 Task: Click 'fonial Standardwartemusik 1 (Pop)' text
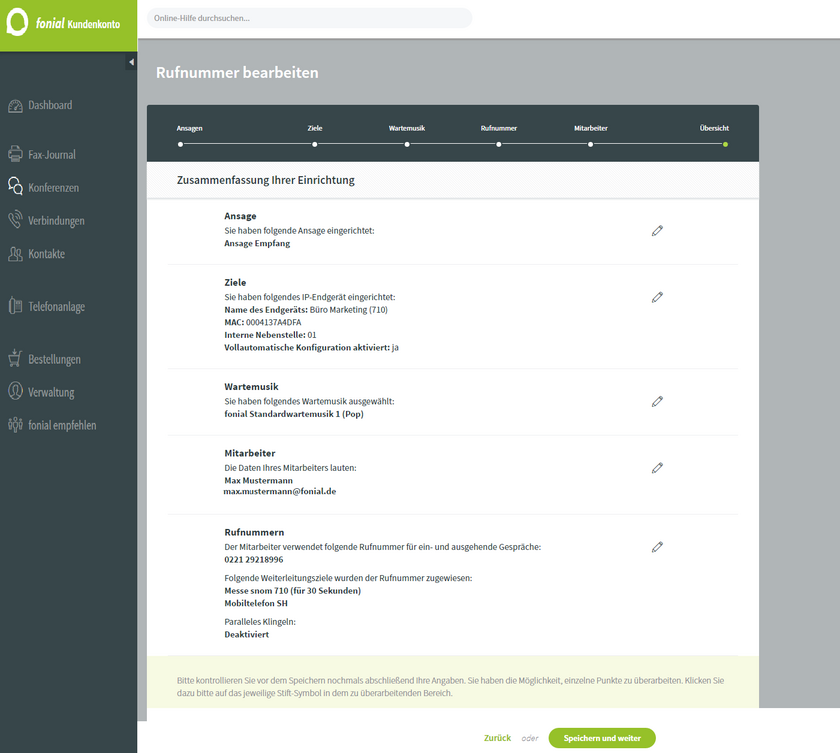click(294, 414)
